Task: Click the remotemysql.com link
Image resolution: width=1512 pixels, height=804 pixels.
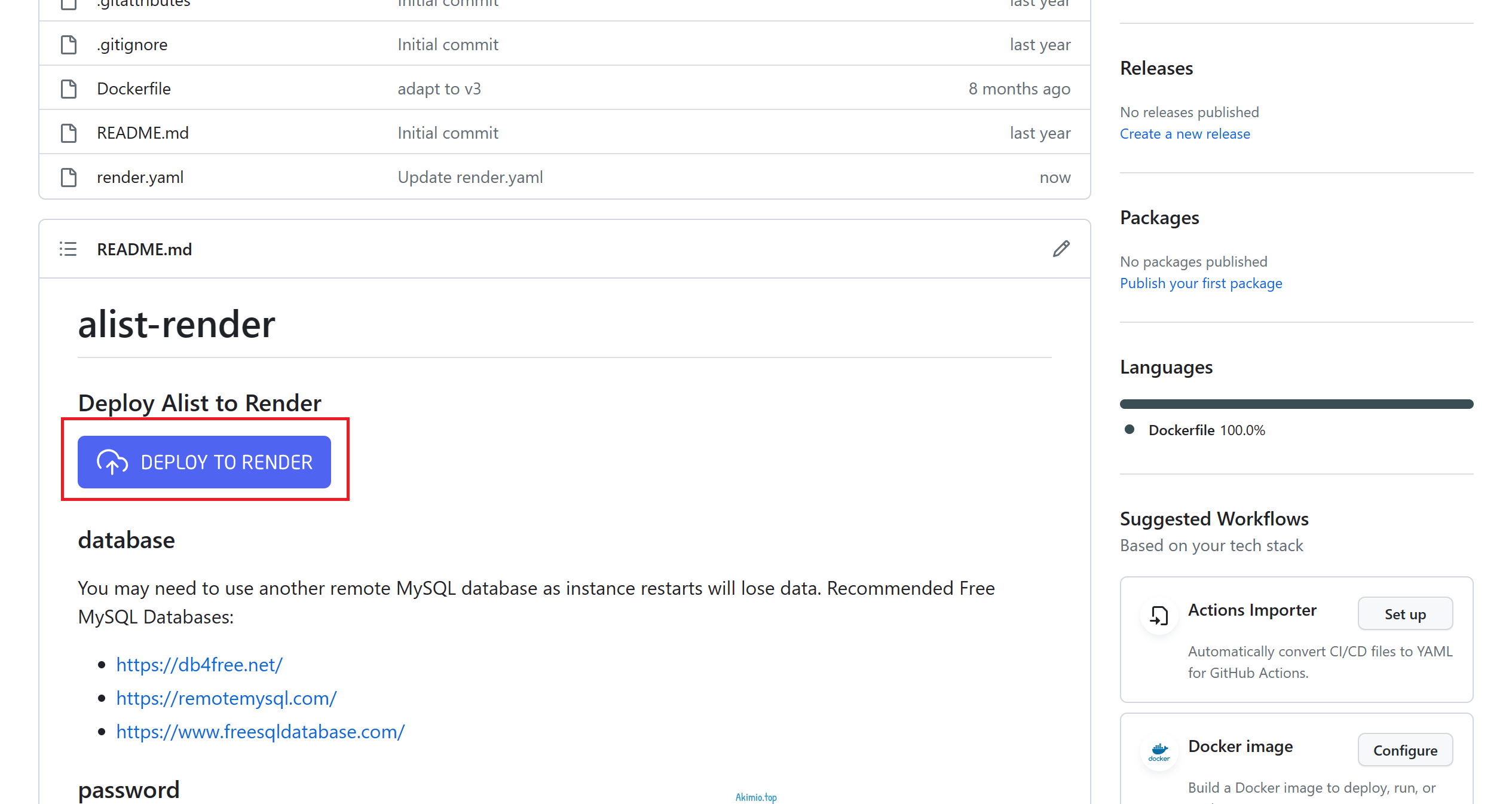Action: click(227, 698)
